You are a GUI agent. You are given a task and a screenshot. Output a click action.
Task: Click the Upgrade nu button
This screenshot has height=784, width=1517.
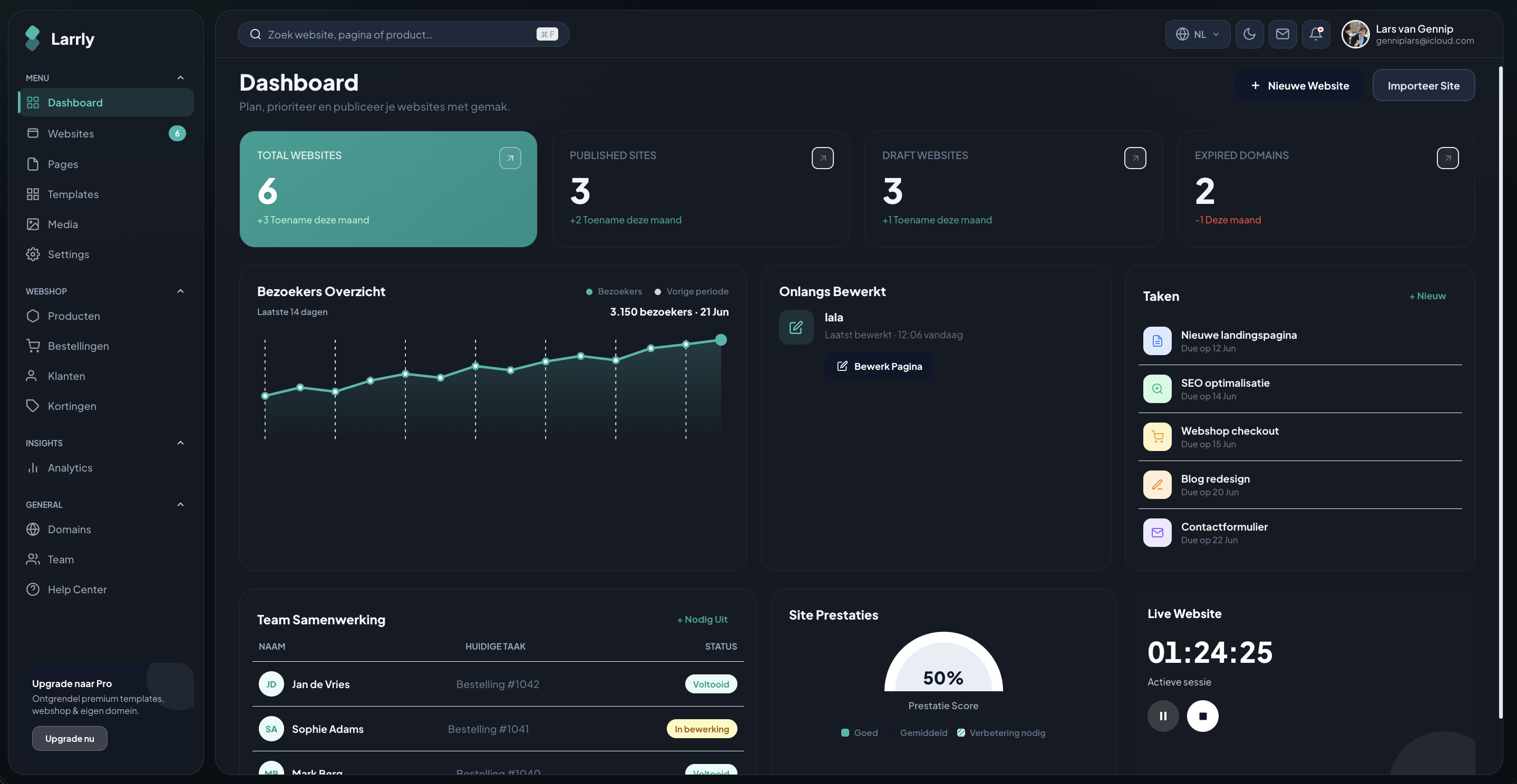pos(70,738)
